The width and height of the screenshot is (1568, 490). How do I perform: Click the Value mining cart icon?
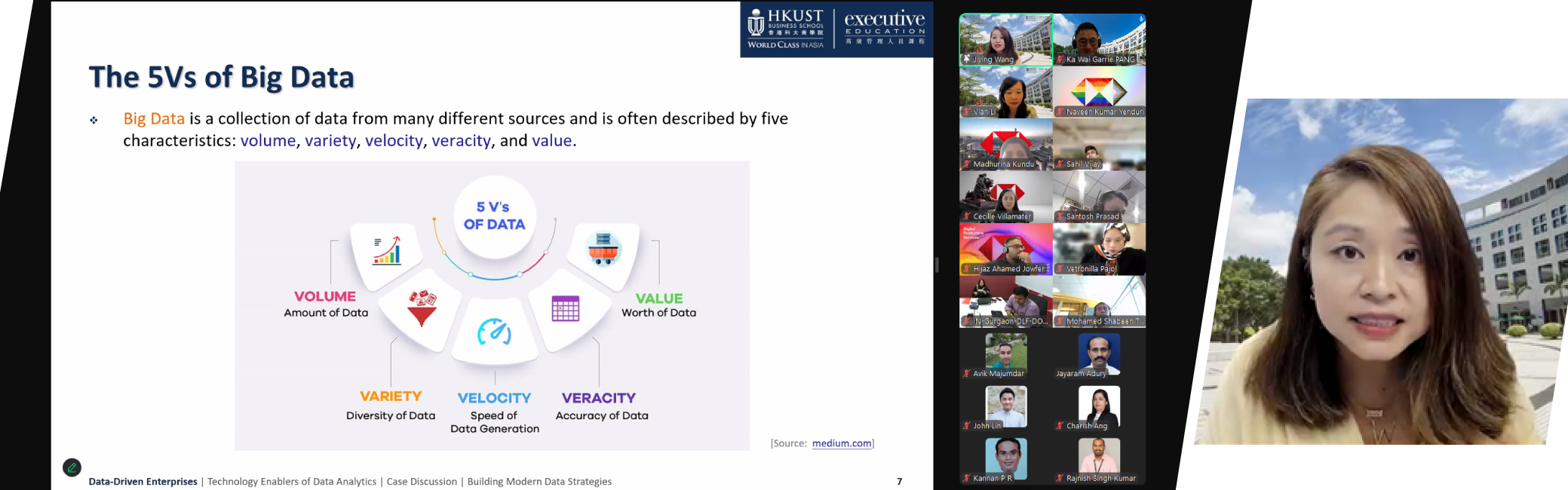603,249
